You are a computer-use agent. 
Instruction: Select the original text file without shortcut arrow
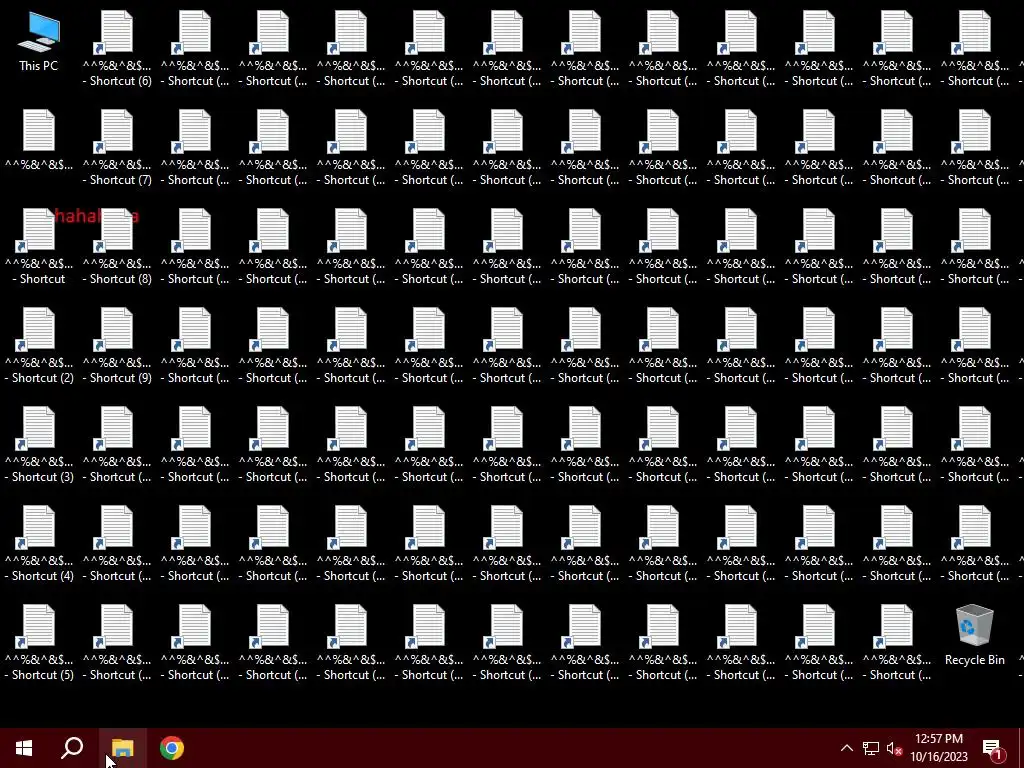pos(39,140)
